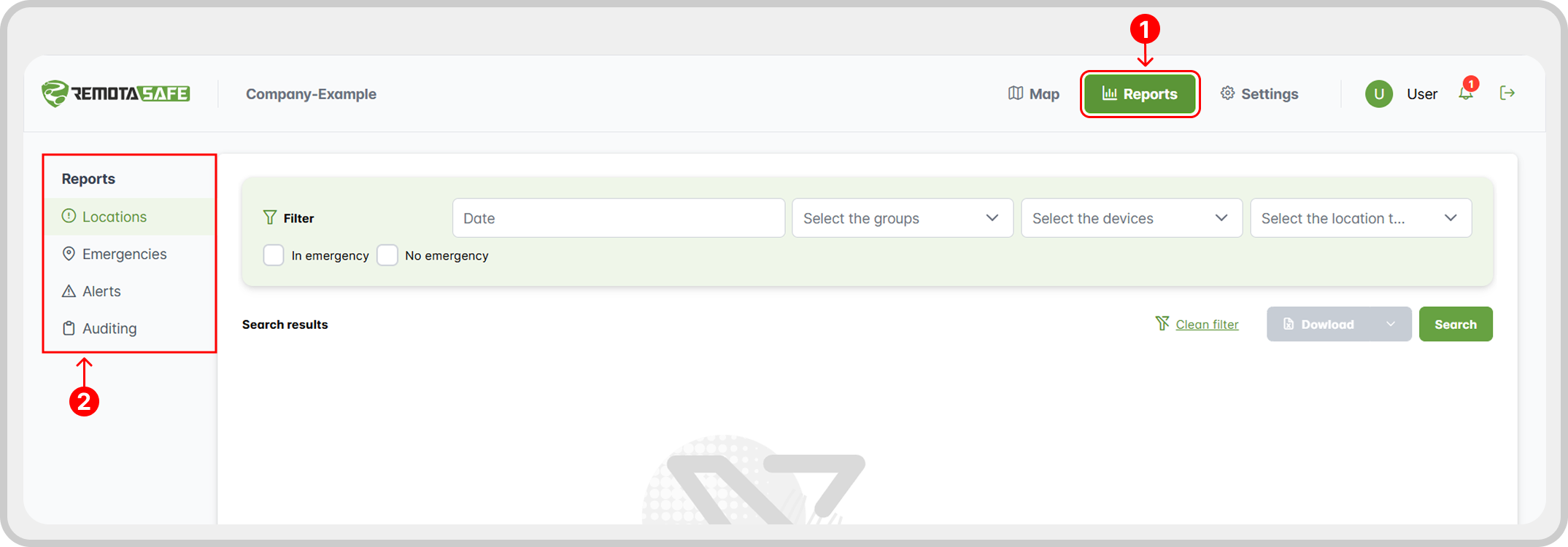Screen dimensions: 1568x547
Task: Click the RemotaSafe logo
Action: point(116,93)
